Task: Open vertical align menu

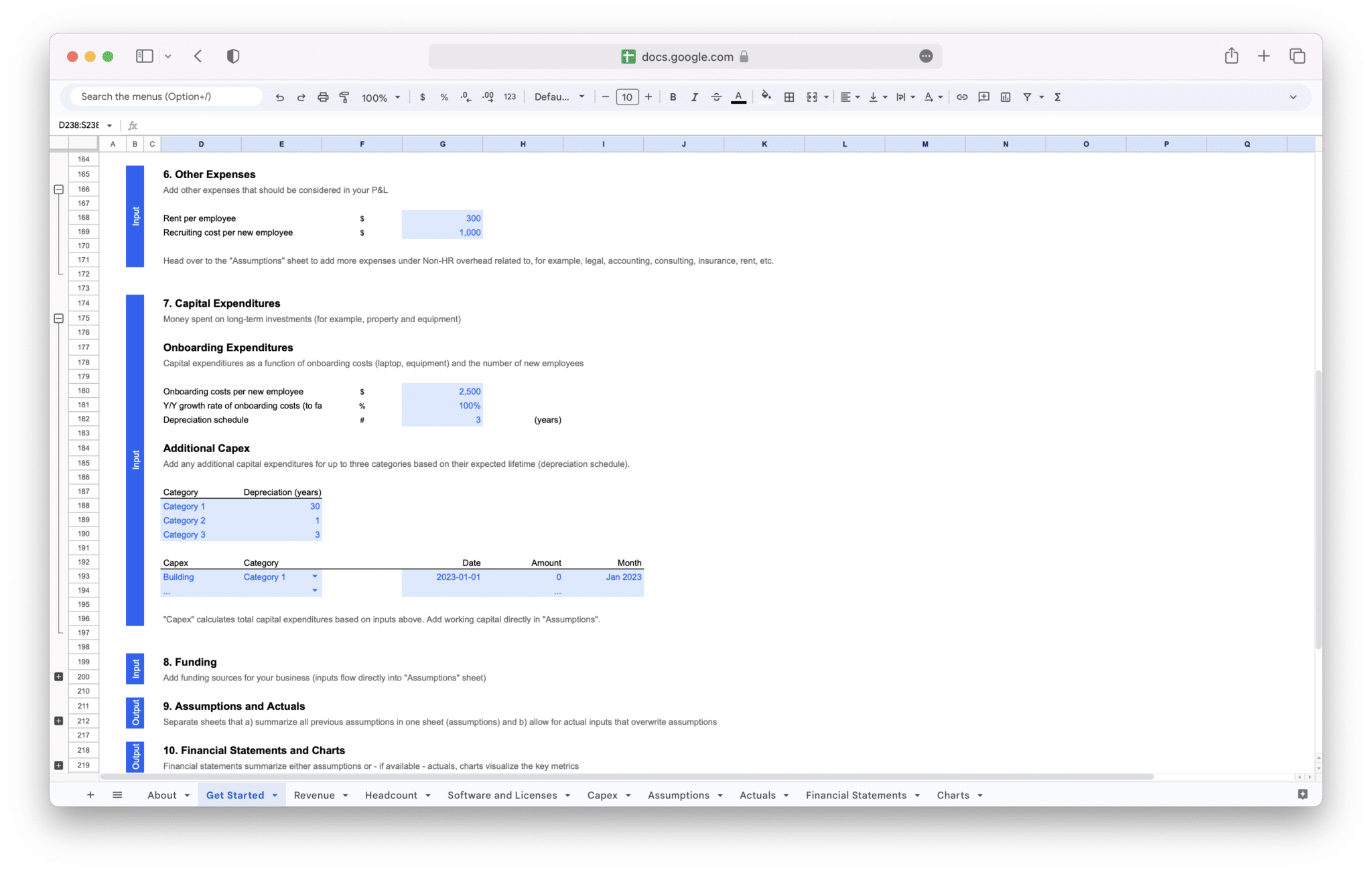Action: [877, 97]
